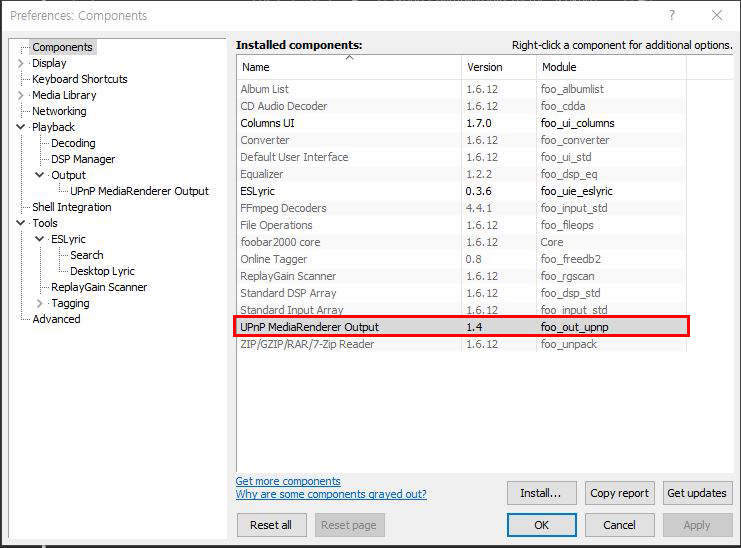The height and width of the screenshot is (548, 741).
Task: Select Standard DSP Array component
Action: pyautogui.click(x=462, y=293)
